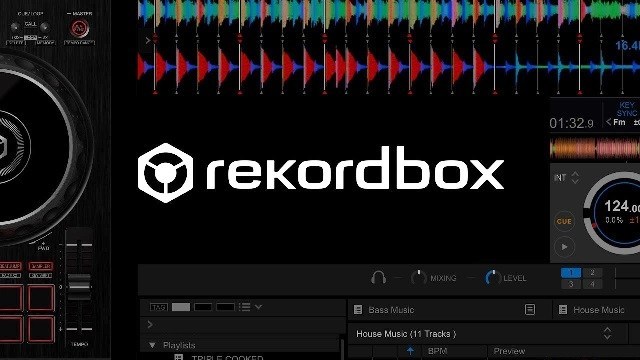
Task: Click the rekordbox logo emblem
Action: (165, 173)
